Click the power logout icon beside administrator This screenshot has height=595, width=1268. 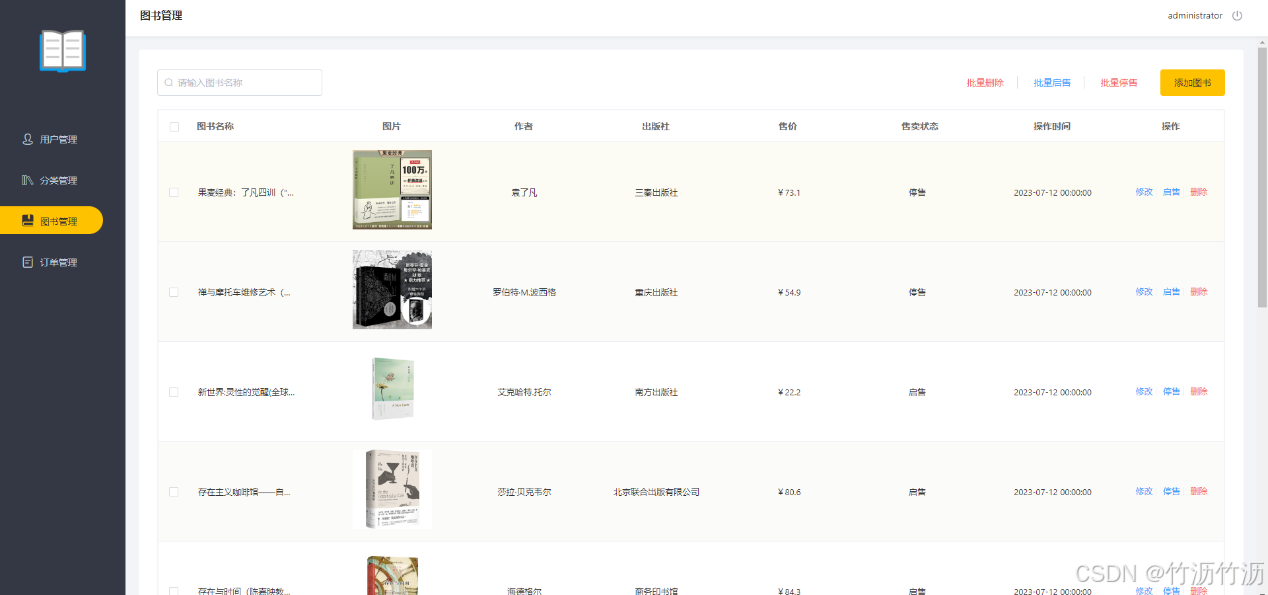1237,16
